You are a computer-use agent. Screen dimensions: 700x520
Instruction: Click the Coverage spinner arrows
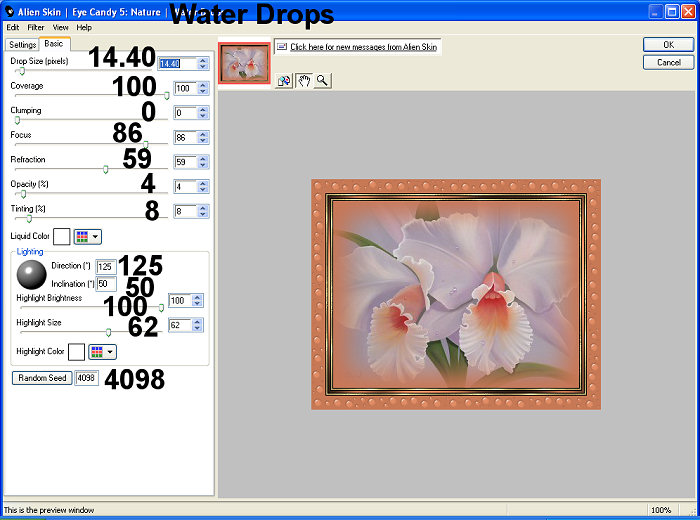click(x=203, y=88)
